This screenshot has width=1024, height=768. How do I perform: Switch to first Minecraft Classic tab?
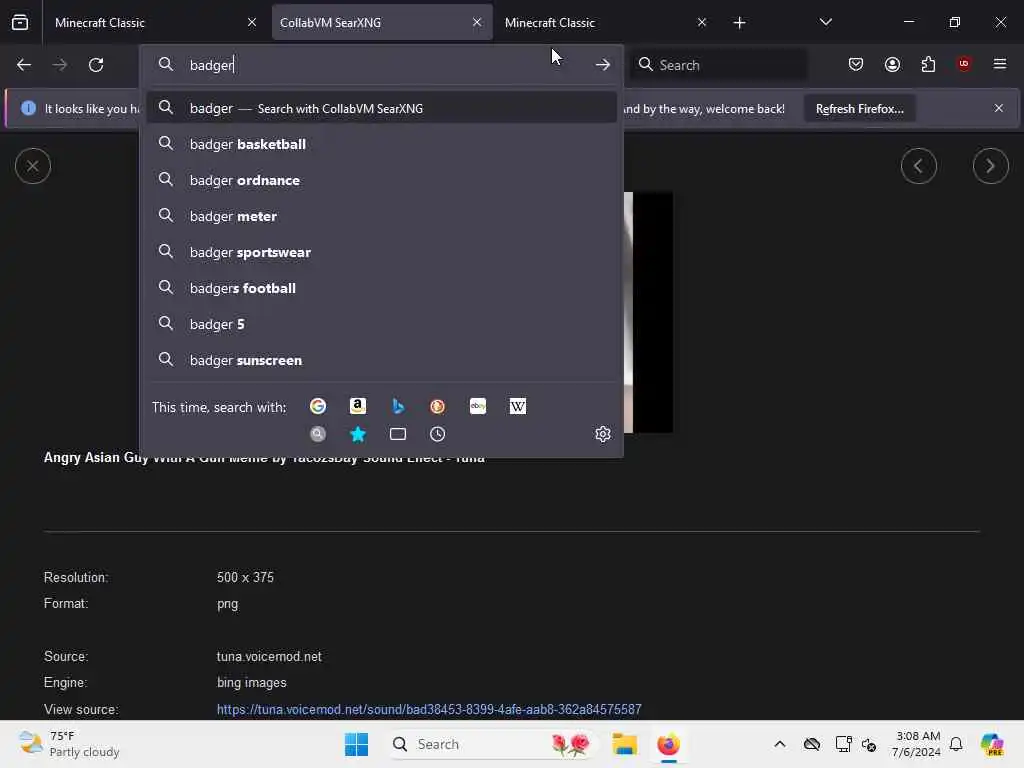click(155, 23)
